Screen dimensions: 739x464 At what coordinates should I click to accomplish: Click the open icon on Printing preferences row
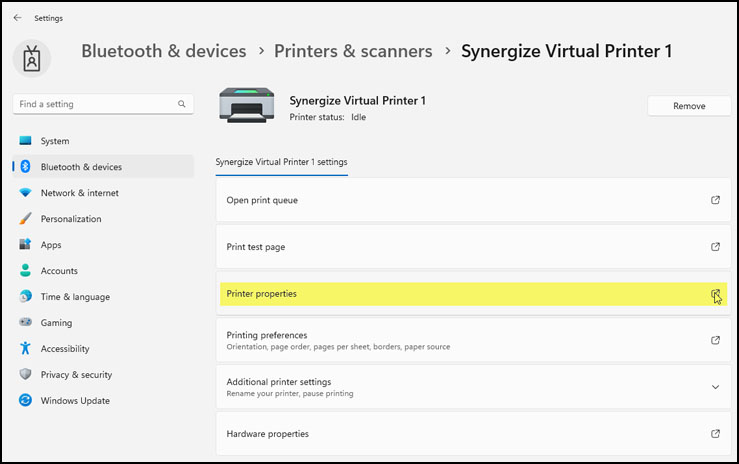715,340
